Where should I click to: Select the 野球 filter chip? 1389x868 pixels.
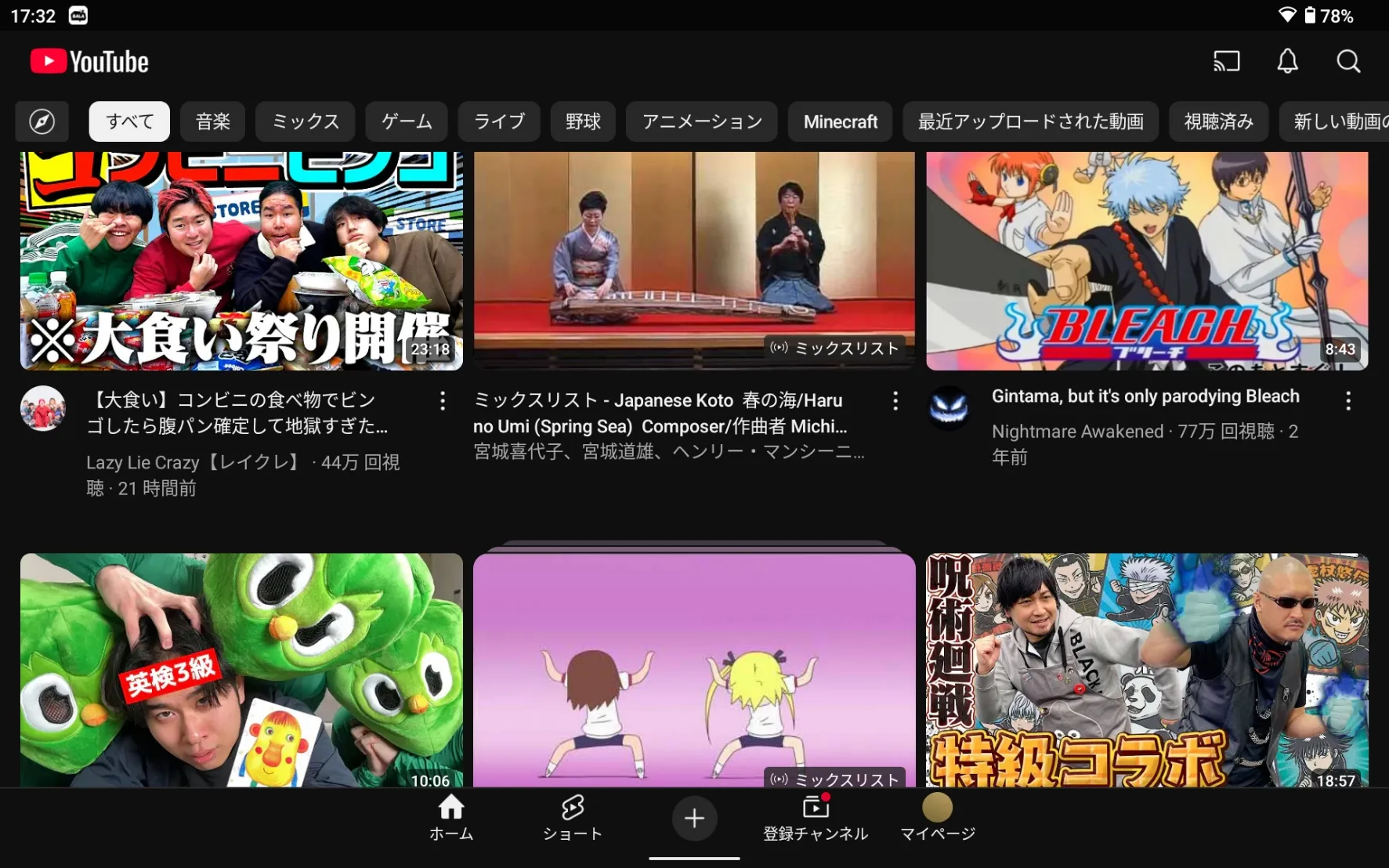pos(583,121)
